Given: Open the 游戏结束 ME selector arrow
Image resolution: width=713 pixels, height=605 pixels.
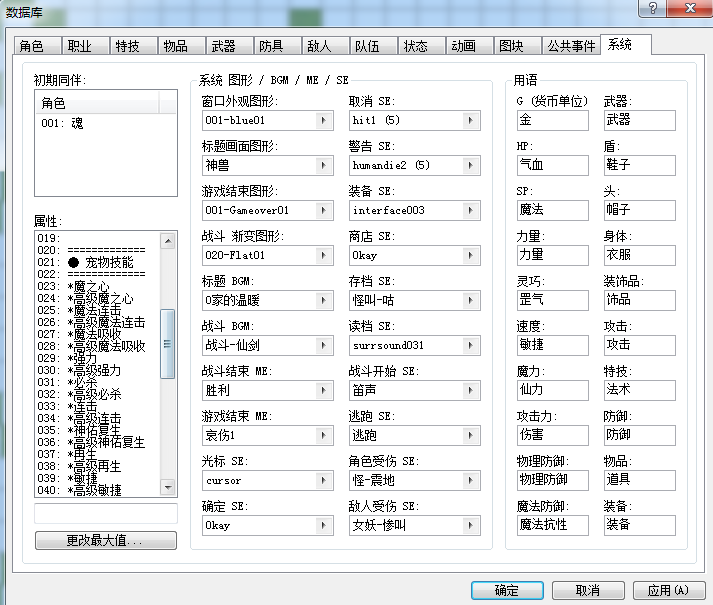Looking at the screenshot, I should click(x=323, y=436).
